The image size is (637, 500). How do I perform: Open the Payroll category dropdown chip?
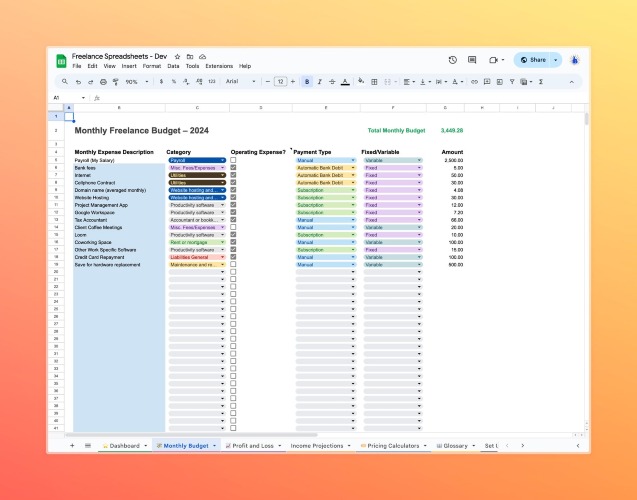pos(197,160)
